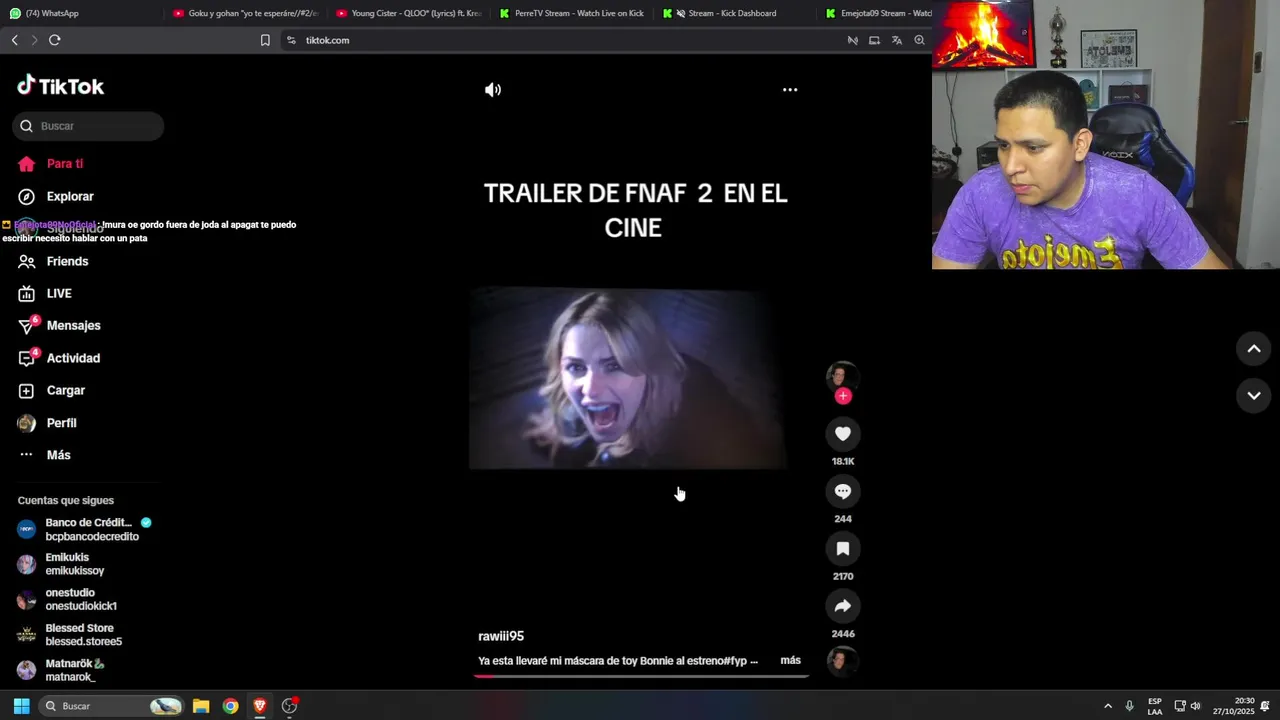
Task: Click the blocked-sensors icon in address bar
Action: click(853, 40)
